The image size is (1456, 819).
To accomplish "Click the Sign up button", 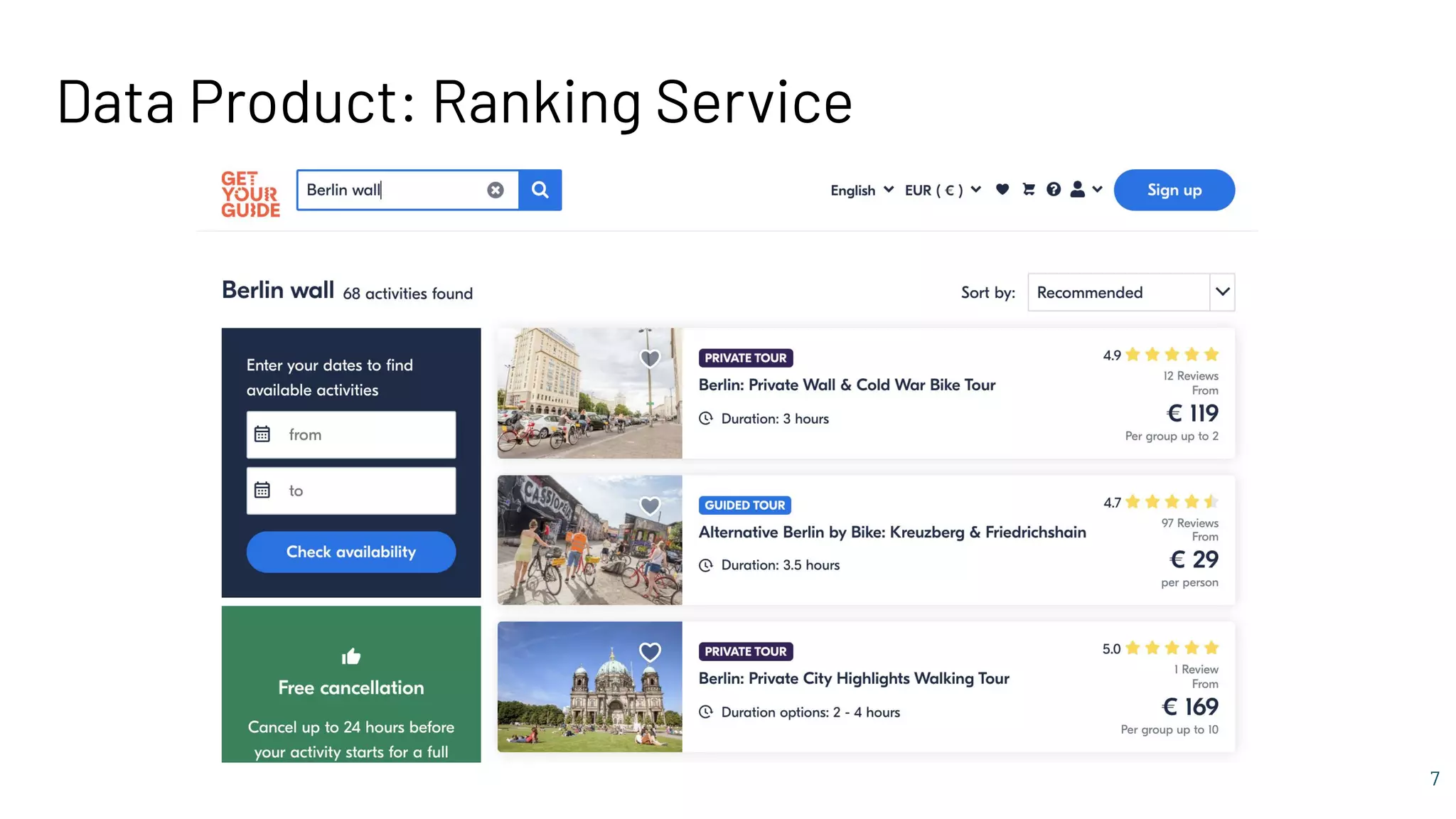I will pyautogui.click(x=1174, y=190).
